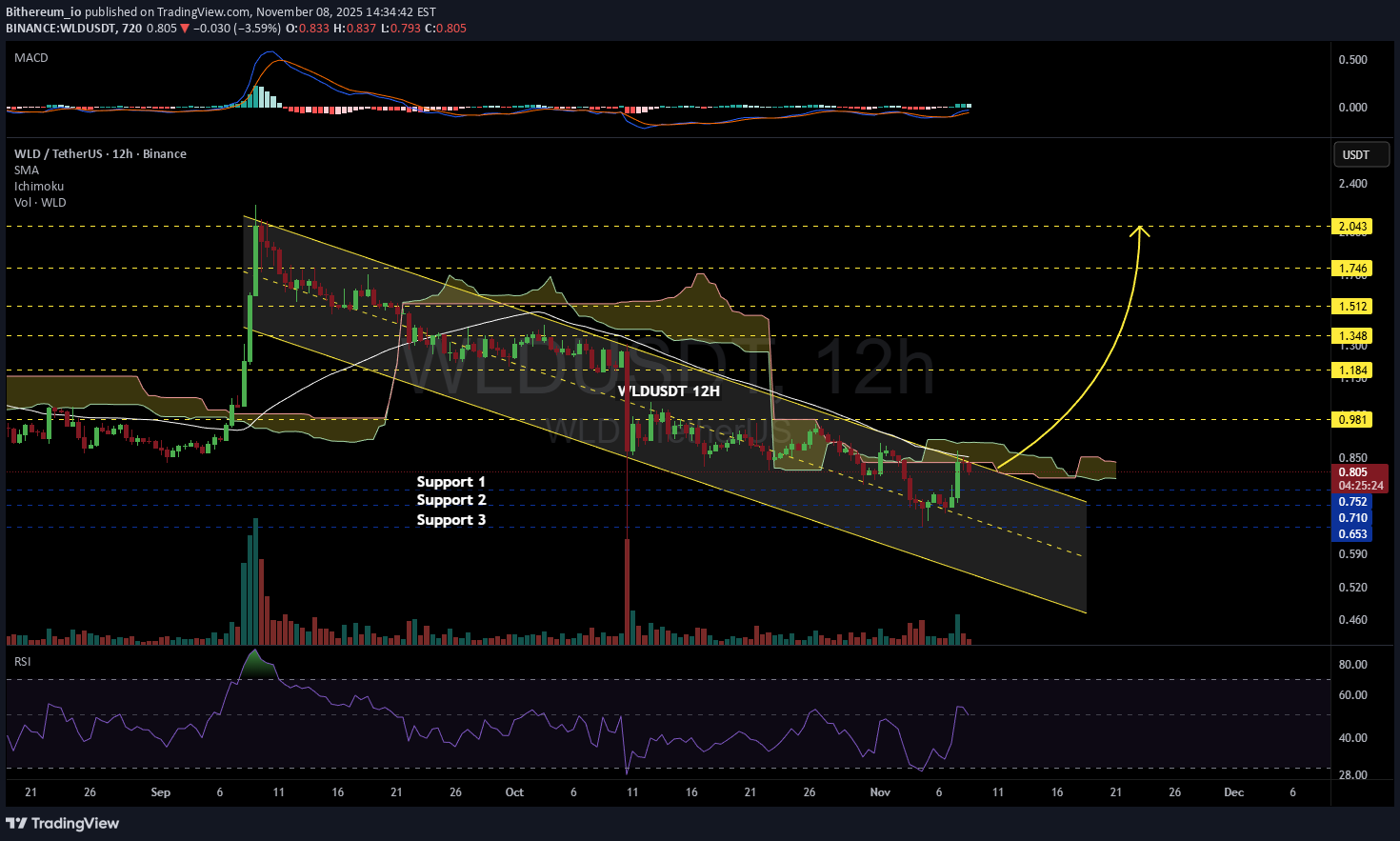Screen dimensions: 1400x841
Task: Click the red down-triangle price change indicator
Action: pyautogui.click(x=185, y=29)
